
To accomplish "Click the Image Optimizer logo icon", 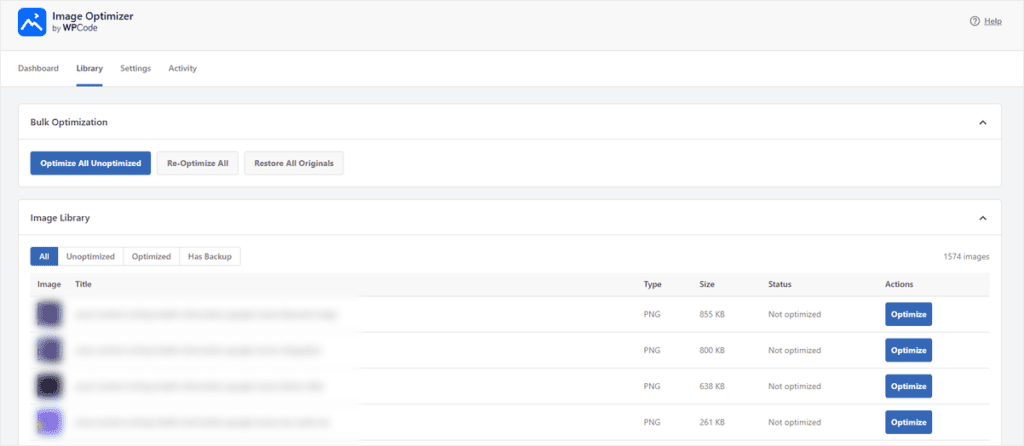I will 32,22.
